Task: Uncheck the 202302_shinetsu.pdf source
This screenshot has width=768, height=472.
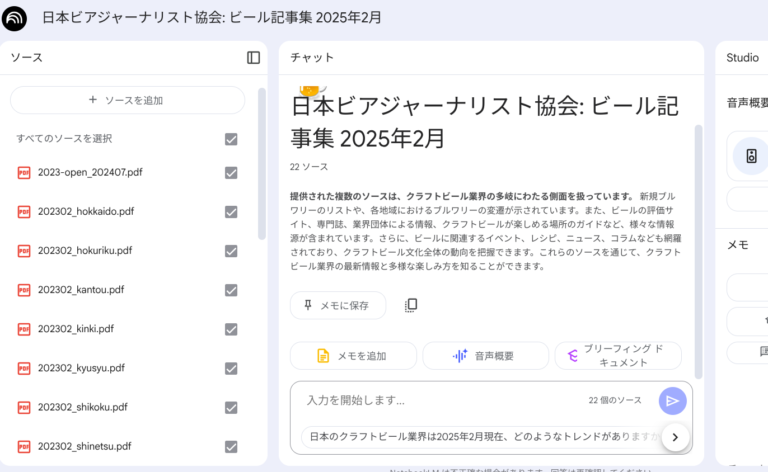Action: tap(231, 447)
